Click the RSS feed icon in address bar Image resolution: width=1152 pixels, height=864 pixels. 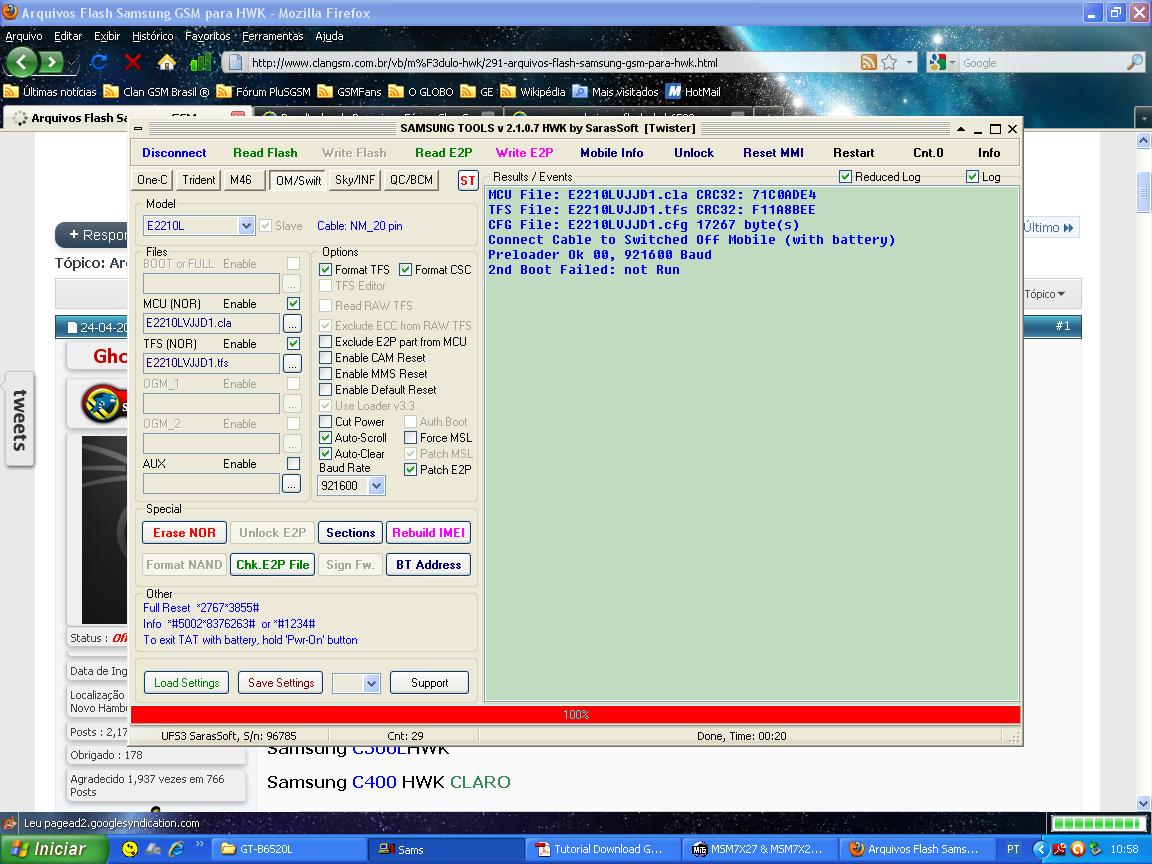point(868,63)
